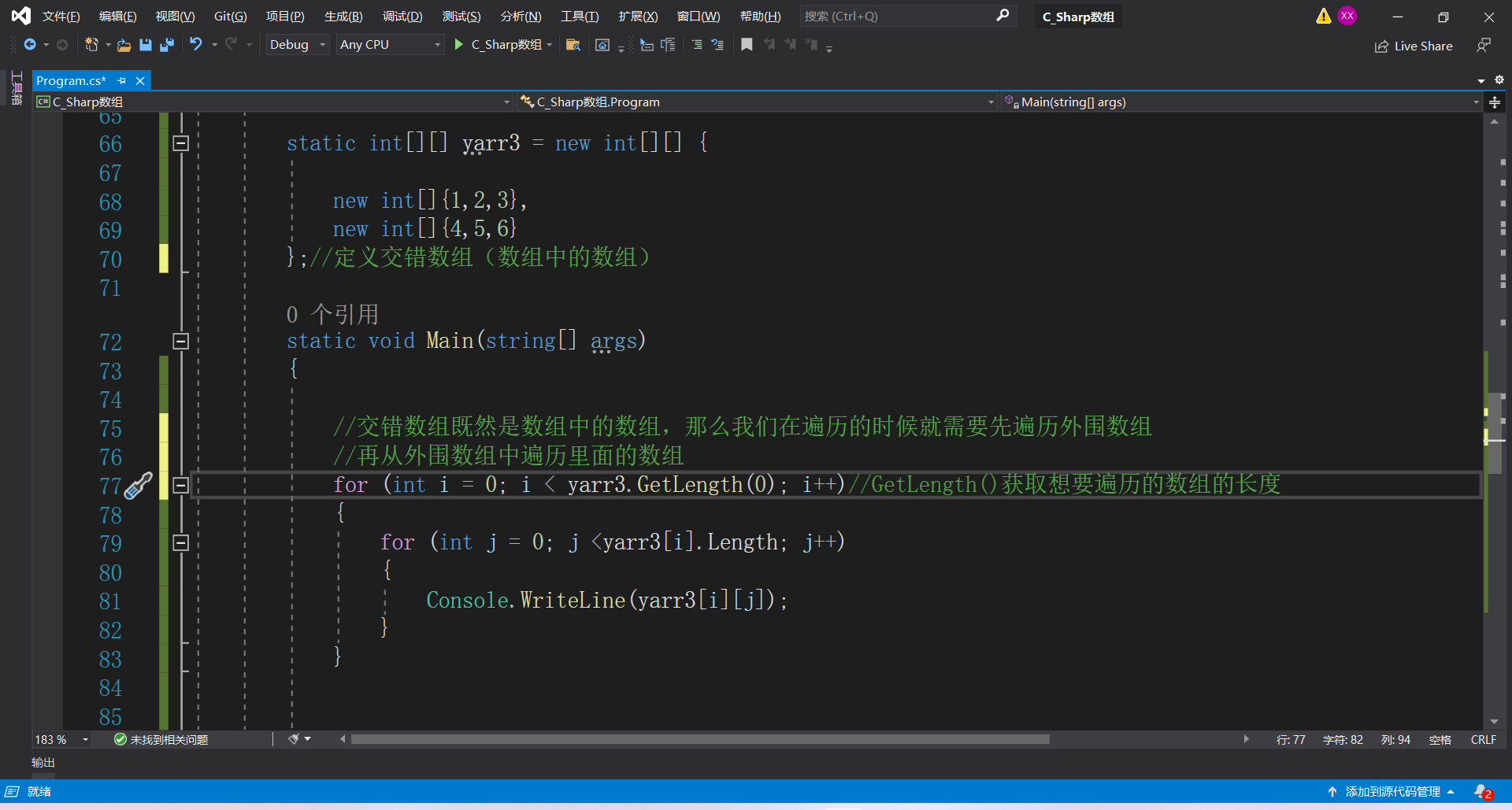Click the 0 个引用 CodeLens link
Screen dimensions: 1512x810
tap(332, 314)
